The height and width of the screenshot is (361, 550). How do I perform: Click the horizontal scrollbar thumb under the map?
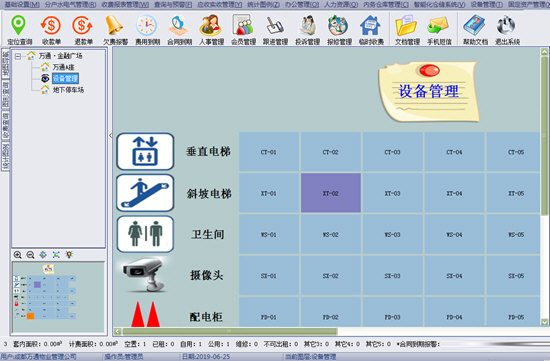[230, 331]
